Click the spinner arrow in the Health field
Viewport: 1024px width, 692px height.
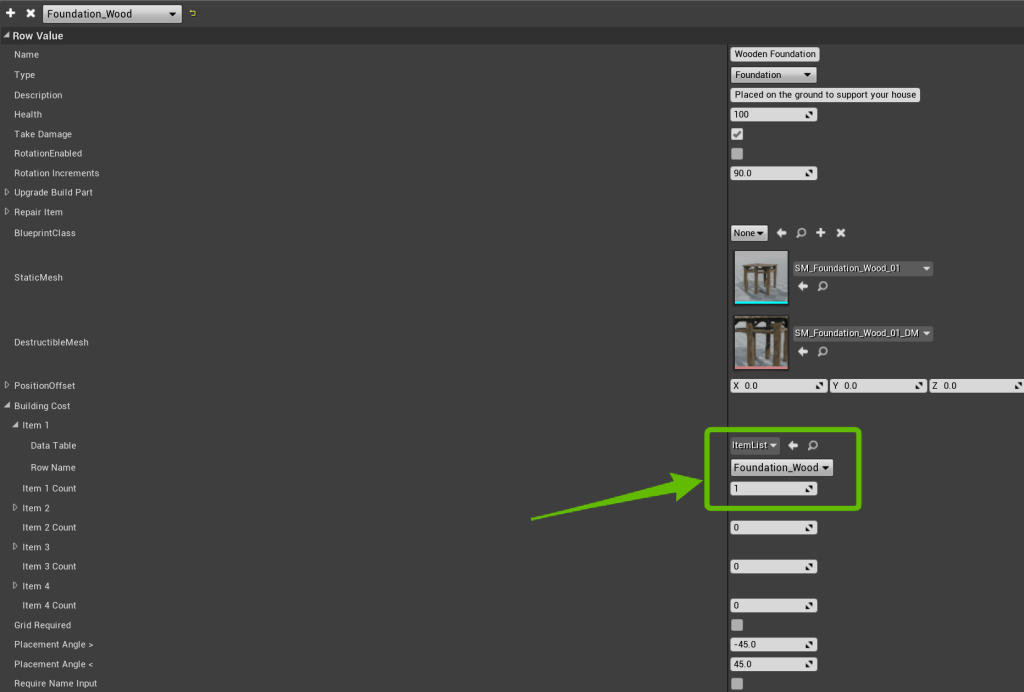click(809, 115)
